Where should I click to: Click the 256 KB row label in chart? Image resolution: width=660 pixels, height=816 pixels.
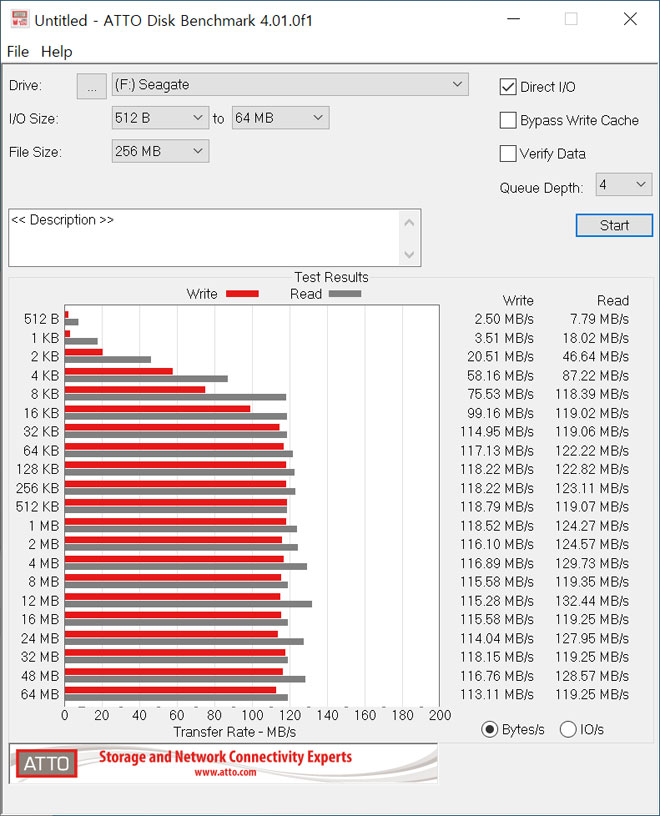tap(37, 488)
